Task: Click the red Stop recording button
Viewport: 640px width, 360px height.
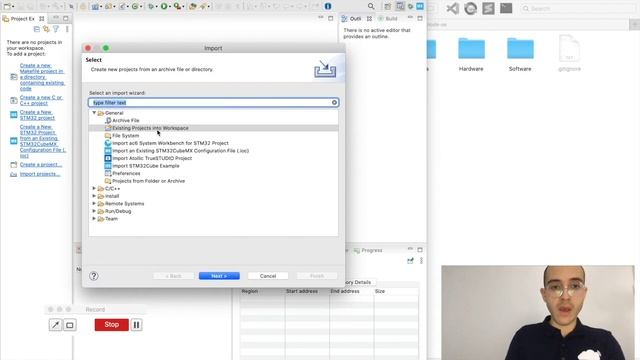Action: [111, 325]
